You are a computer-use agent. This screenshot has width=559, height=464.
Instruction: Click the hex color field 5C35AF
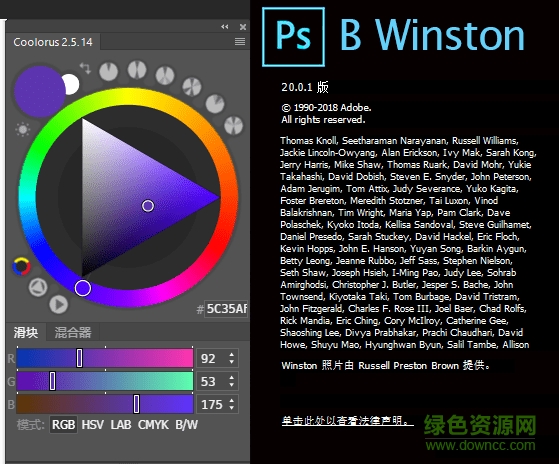(226, 309)
